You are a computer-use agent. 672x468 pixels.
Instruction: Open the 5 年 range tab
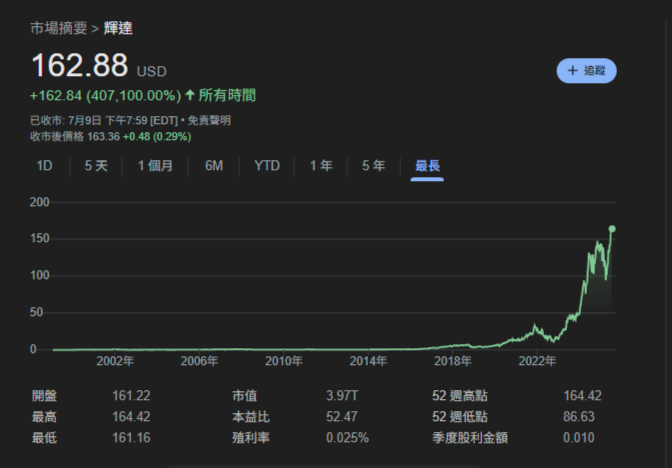pyautogui.click(x=373, y=166)
